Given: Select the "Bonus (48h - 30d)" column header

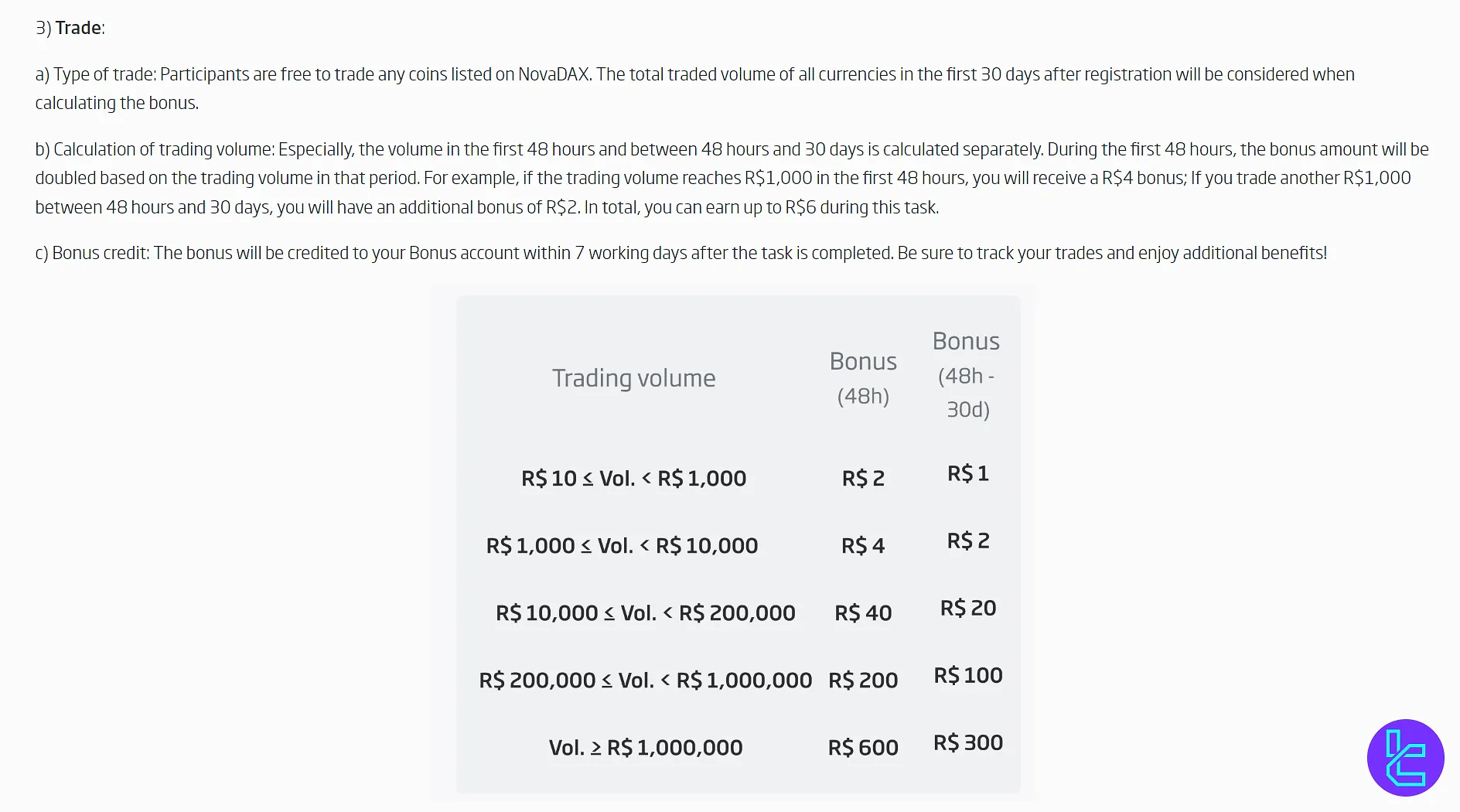Looking at the screenshot, I should [967, 375].
